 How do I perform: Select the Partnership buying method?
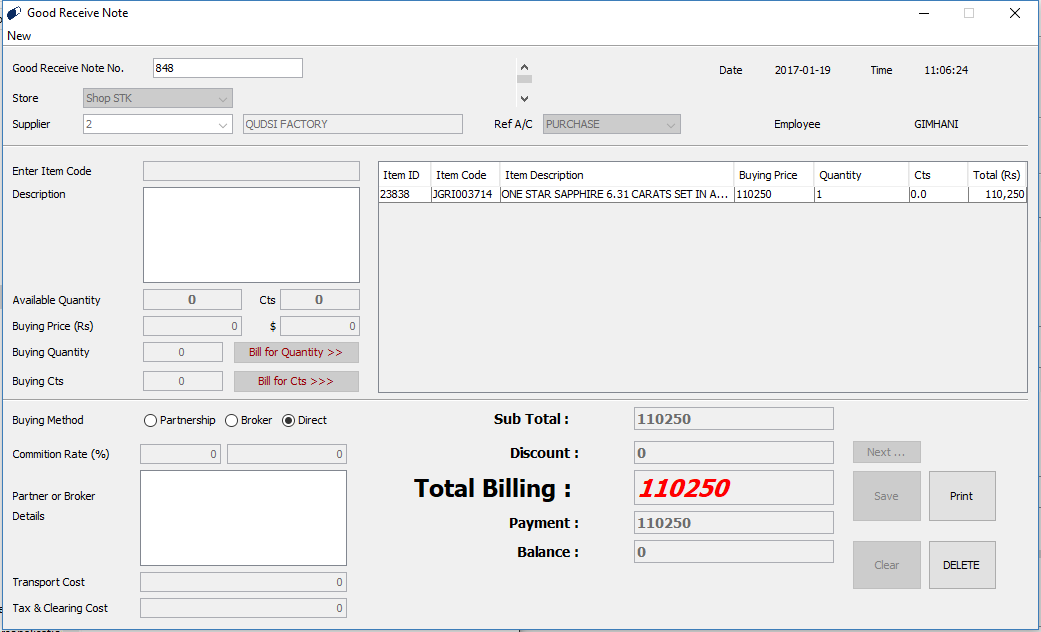[151, 421]
